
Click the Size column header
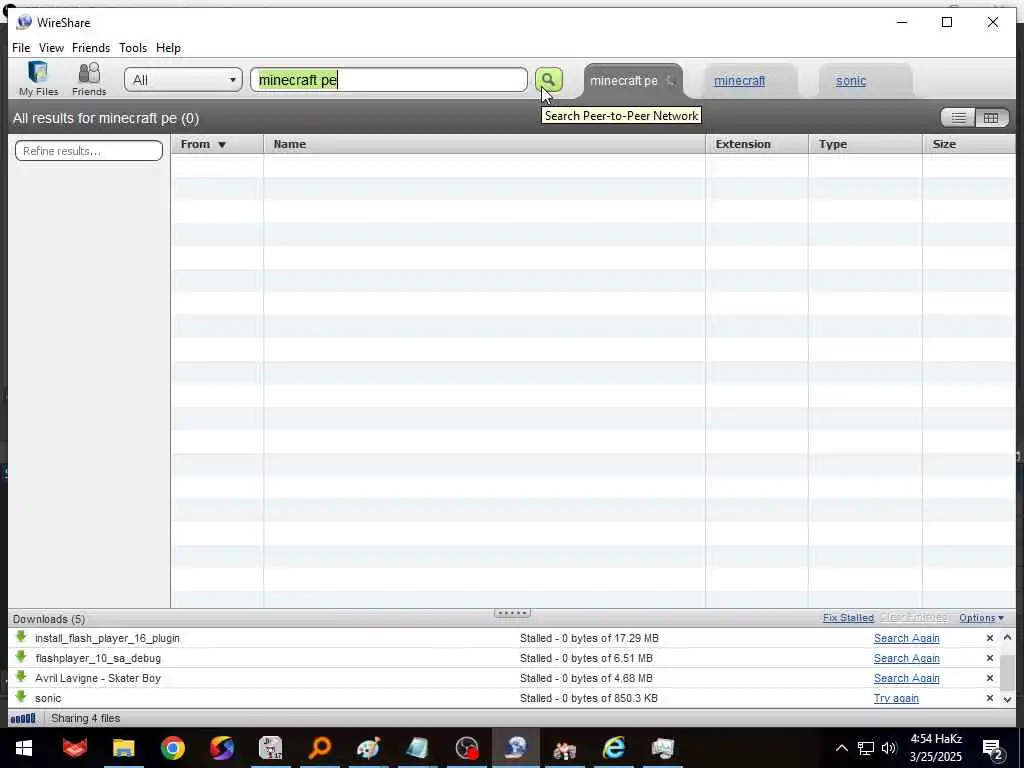coord(969,144)
